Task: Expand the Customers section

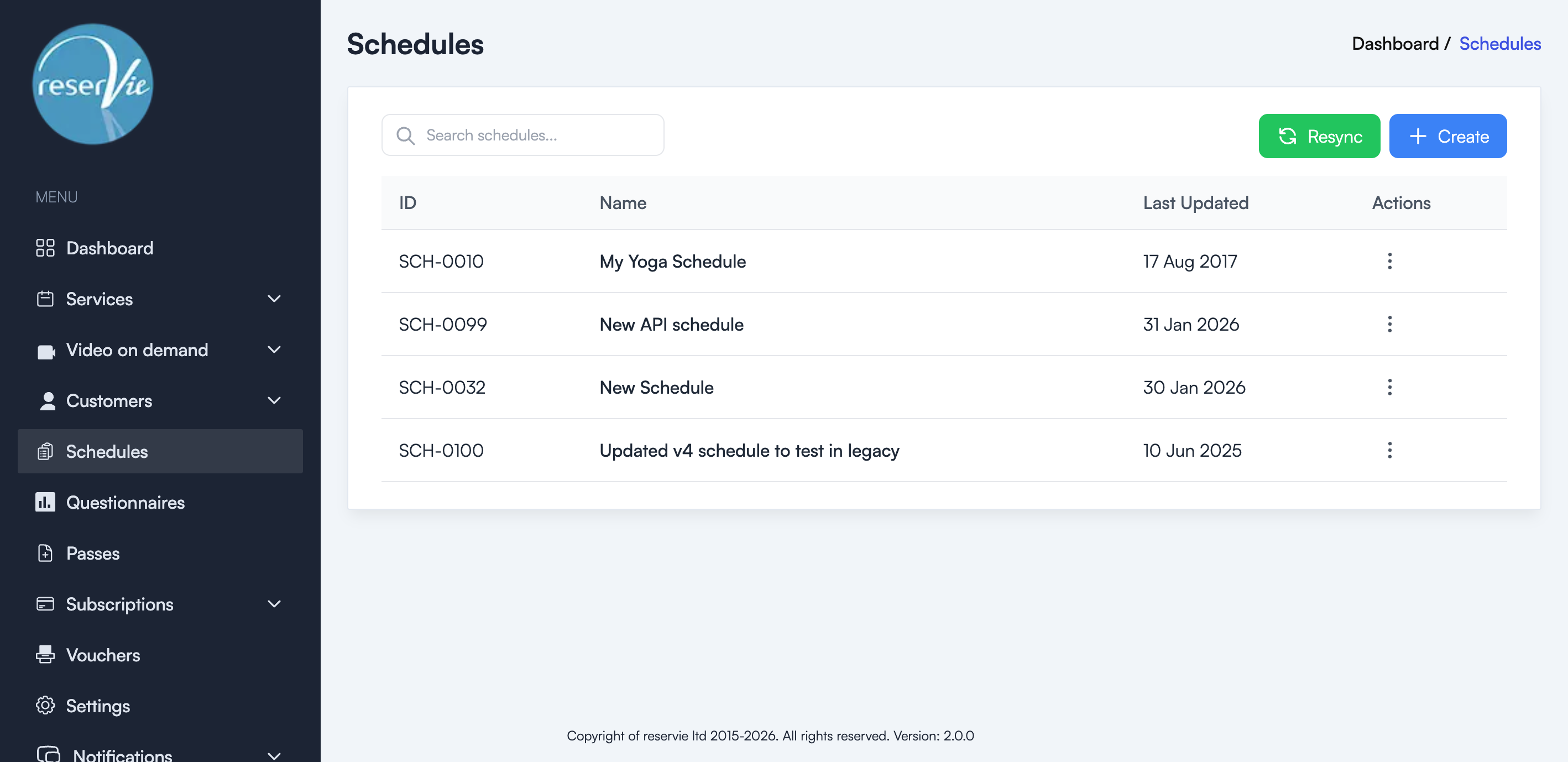Action: pos(274,400)
